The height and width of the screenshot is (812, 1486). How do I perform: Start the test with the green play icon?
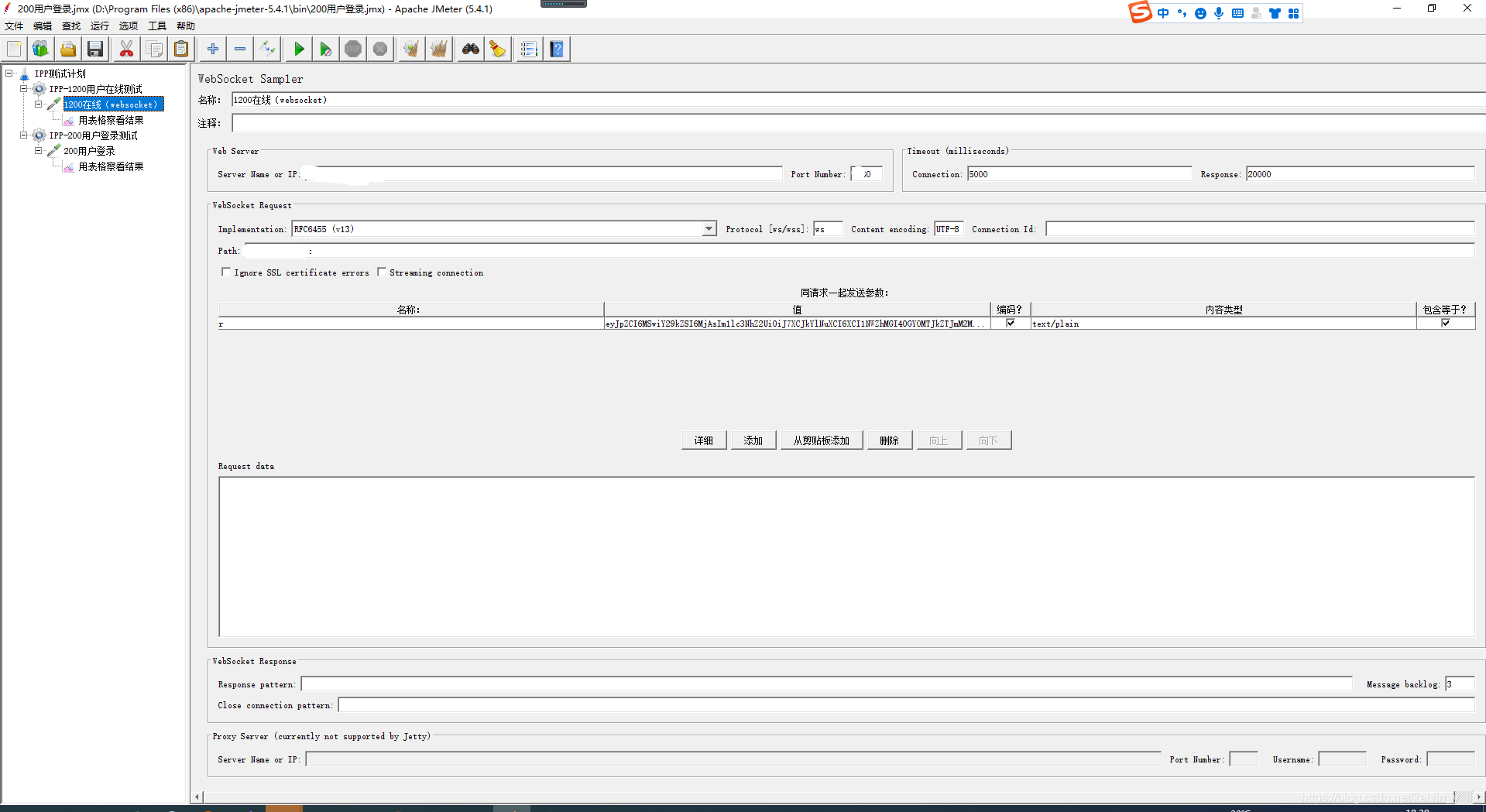pos(299,50)
